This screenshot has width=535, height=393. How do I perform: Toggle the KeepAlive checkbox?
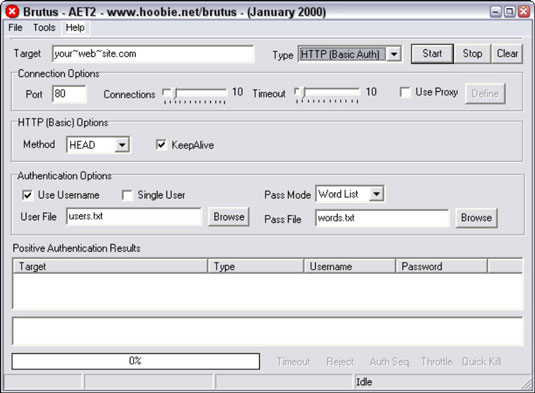pos(161,145)
